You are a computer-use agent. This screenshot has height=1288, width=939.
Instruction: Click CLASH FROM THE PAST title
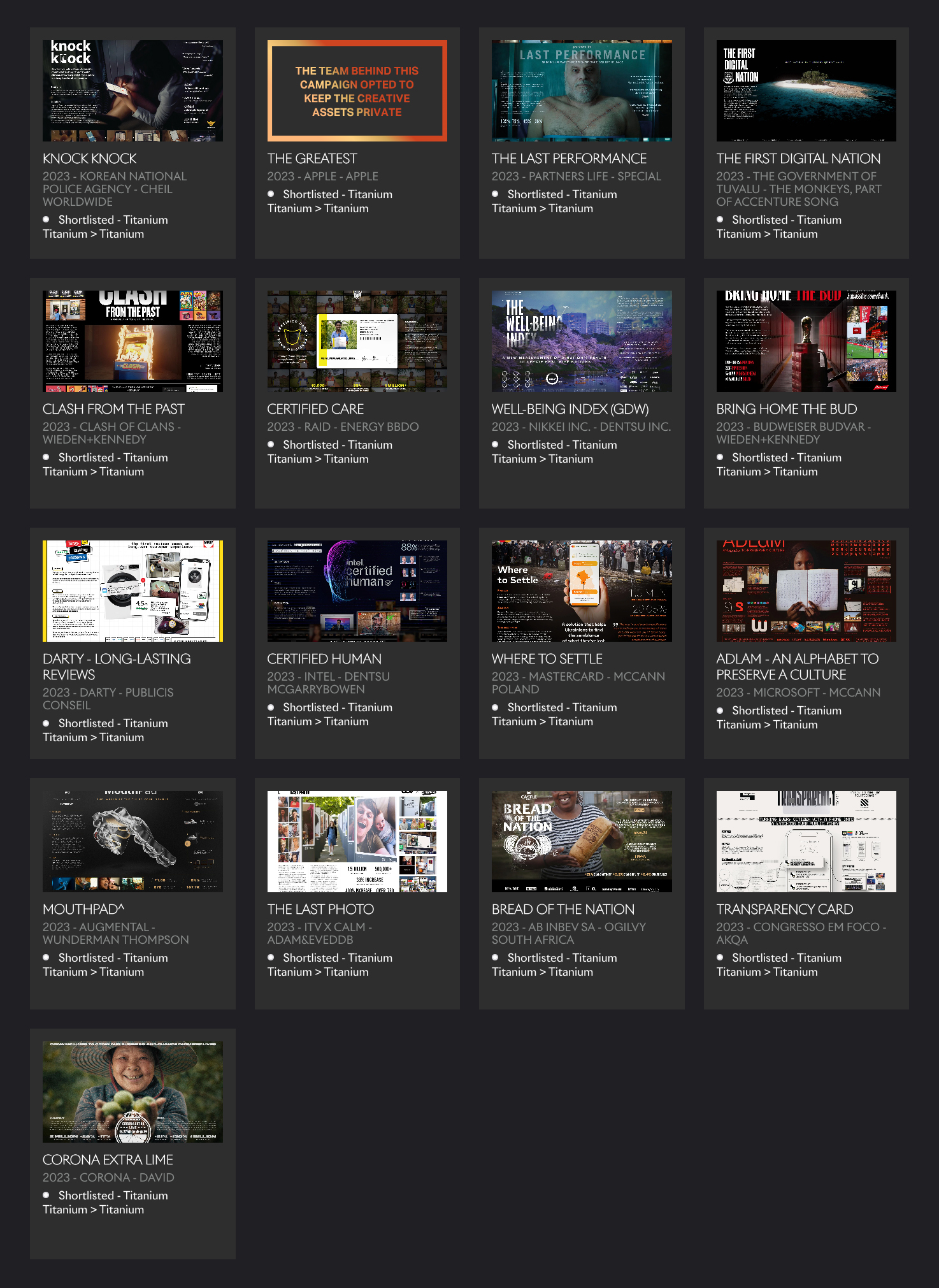[x=113, y=409]
